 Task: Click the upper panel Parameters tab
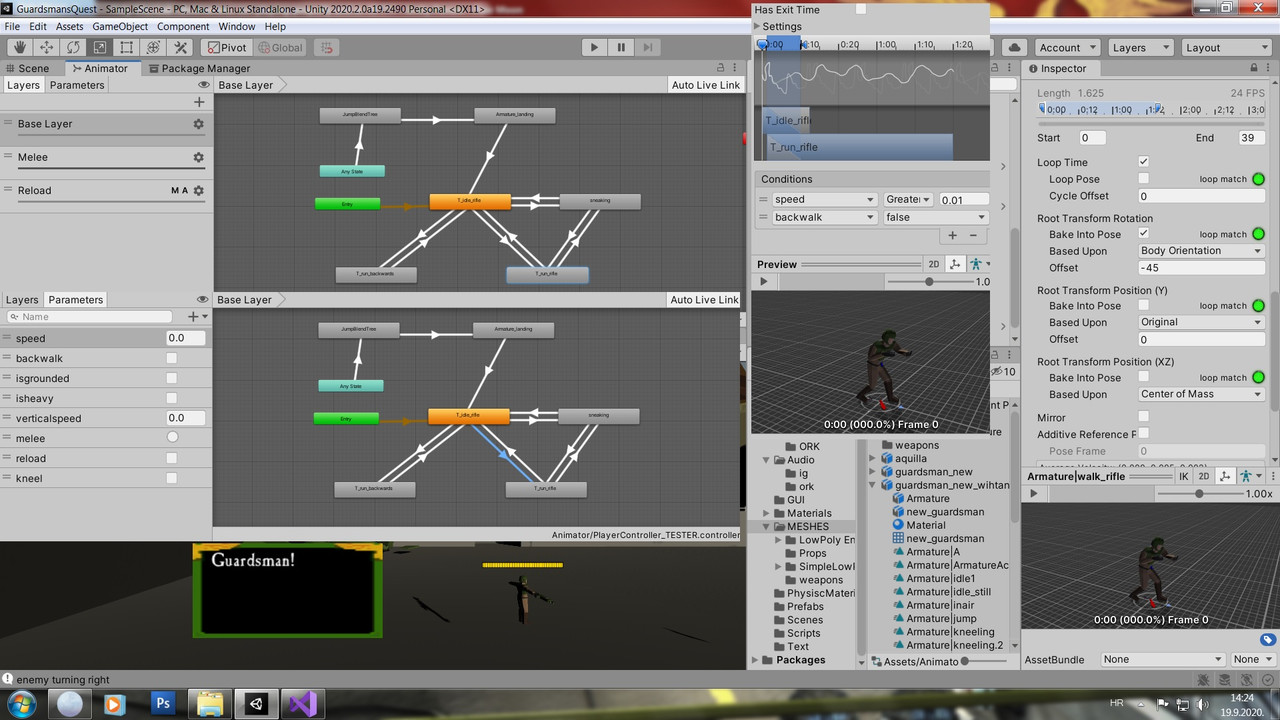coord(77,85)
